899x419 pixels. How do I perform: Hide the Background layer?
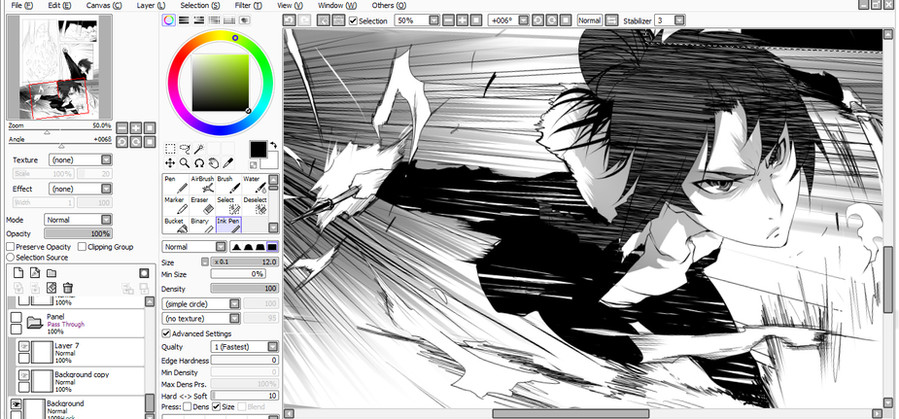coord(16,403)
